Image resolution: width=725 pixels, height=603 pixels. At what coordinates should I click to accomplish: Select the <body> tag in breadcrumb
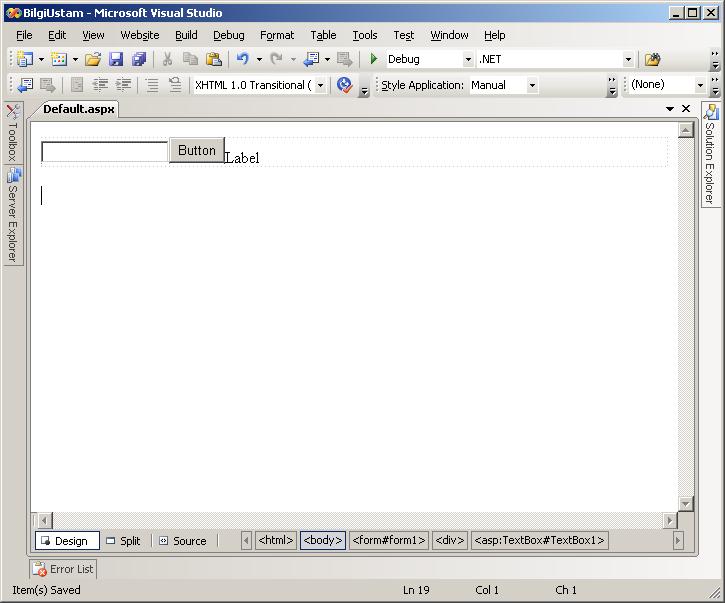point(323,541)
